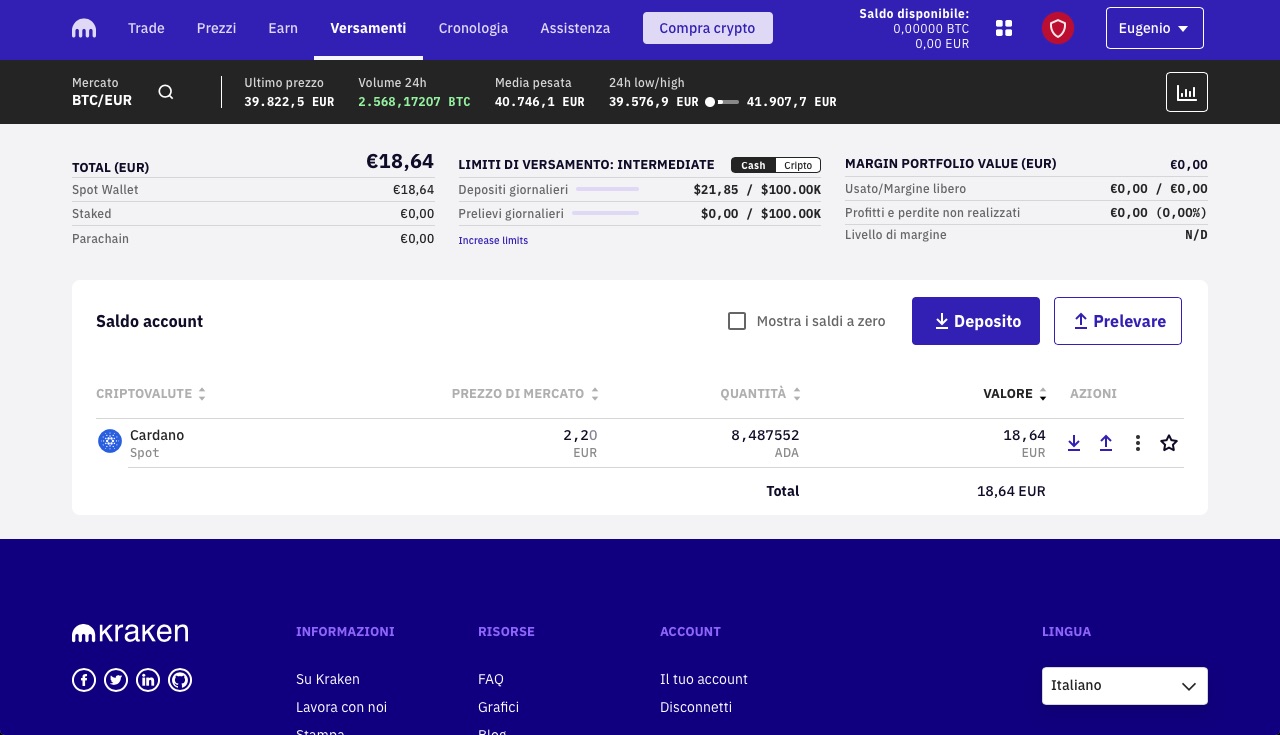The image size is (1280, 735).
Task: Open Il tuo account footer link
Action: (x=704, y=679)
